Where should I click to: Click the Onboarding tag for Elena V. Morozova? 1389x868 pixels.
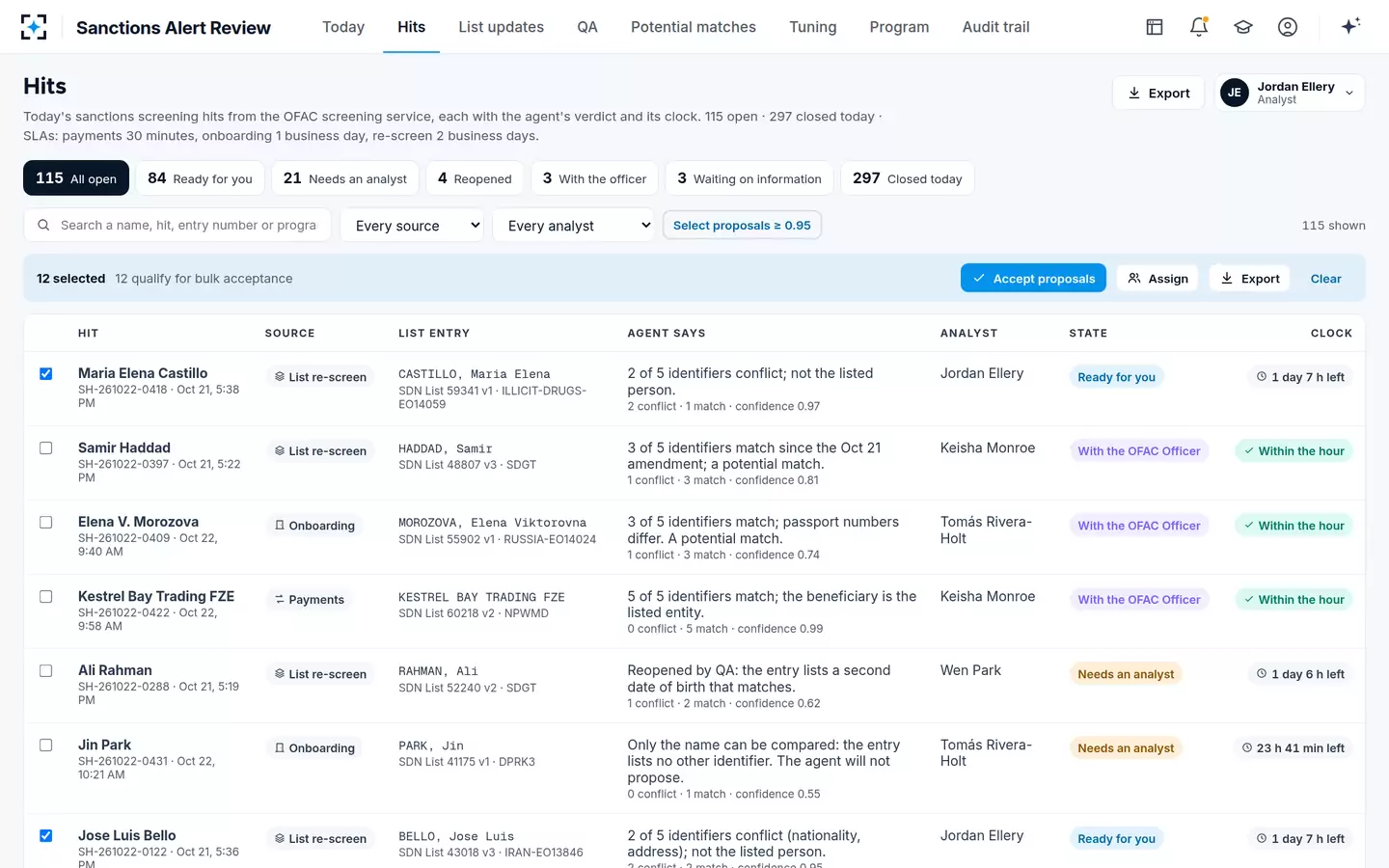(x=314, y=526)
